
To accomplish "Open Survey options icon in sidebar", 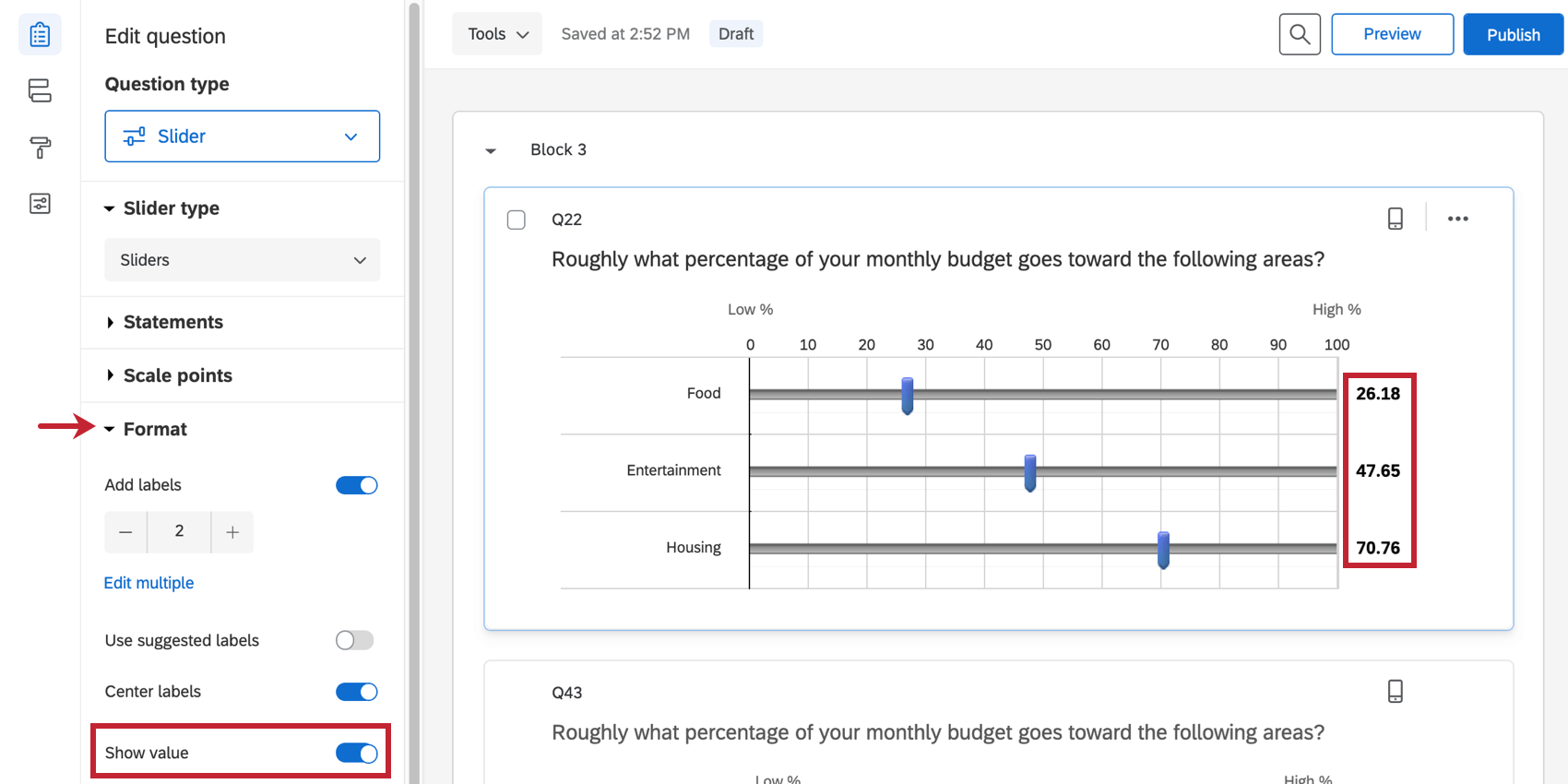I will pos(40,204).
